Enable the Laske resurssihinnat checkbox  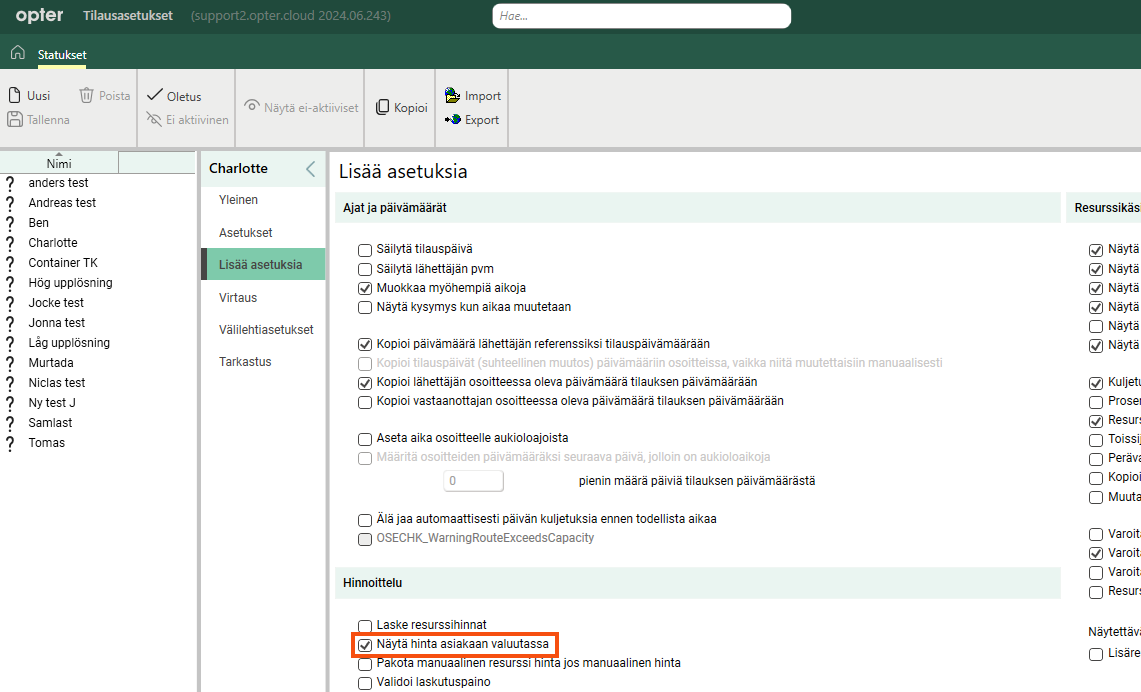(x=365, y=625)
